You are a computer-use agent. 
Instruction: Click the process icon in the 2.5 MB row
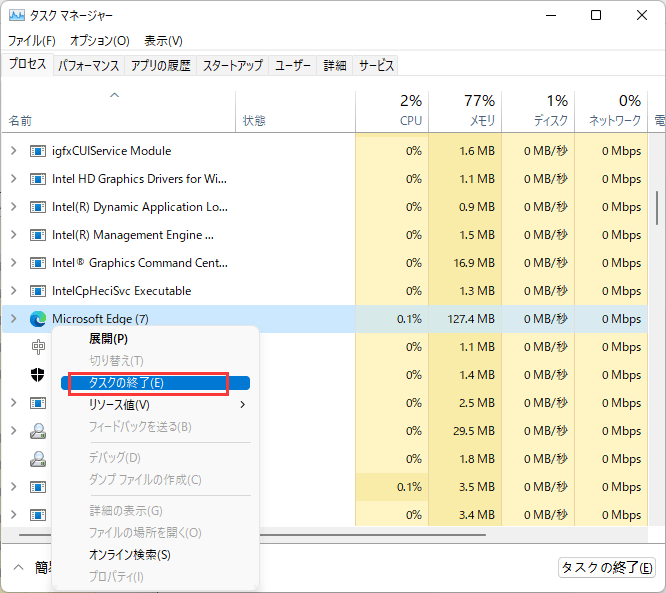(38, 403)
